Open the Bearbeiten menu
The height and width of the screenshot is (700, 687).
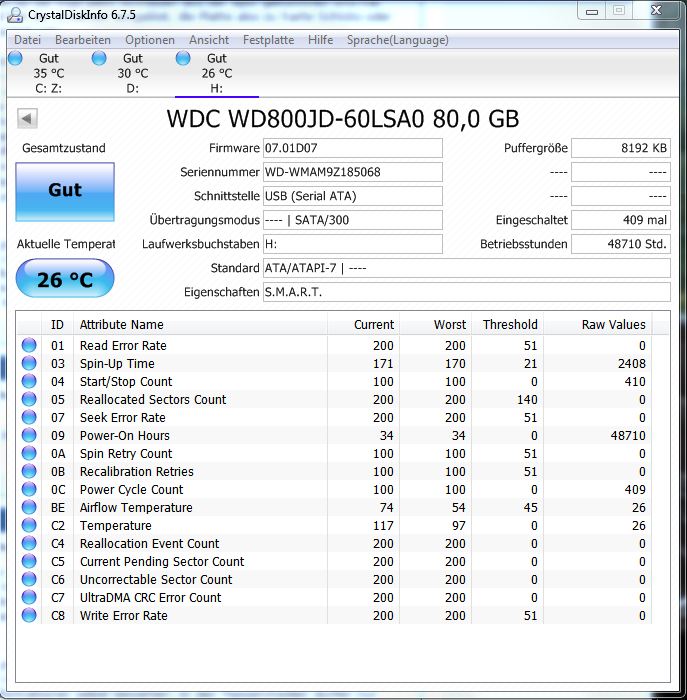click(x=83, y=40)
